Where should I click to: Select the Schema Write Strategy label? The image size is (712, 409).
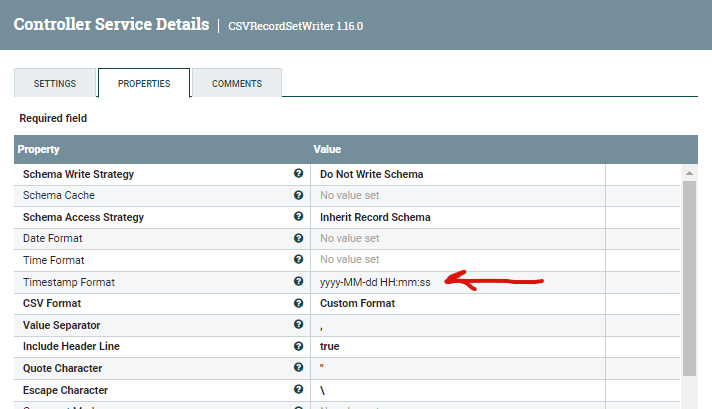coord(79,174)
